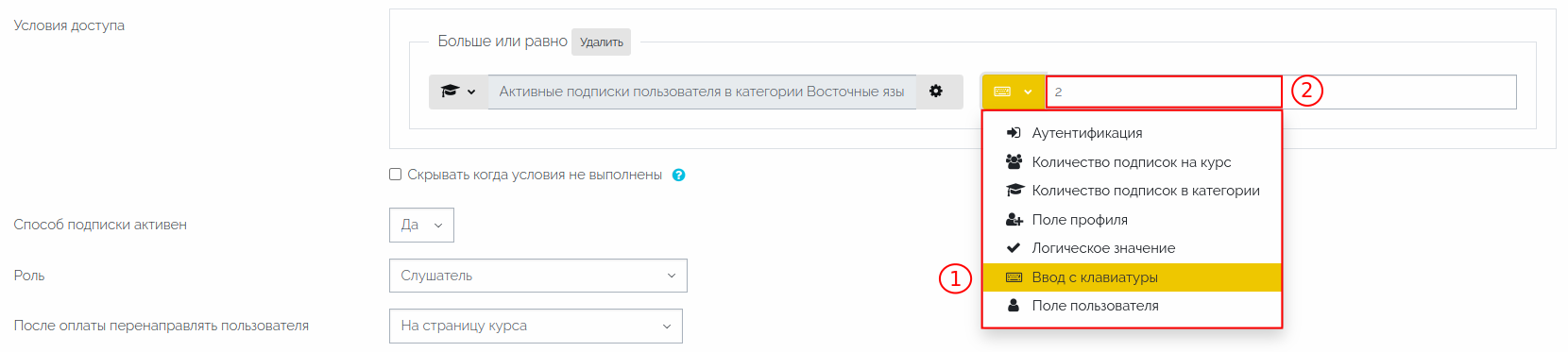1568x352 pixels.
Task: Click the group icon for Количество подписок на курс
Action: pos(1014,162)
